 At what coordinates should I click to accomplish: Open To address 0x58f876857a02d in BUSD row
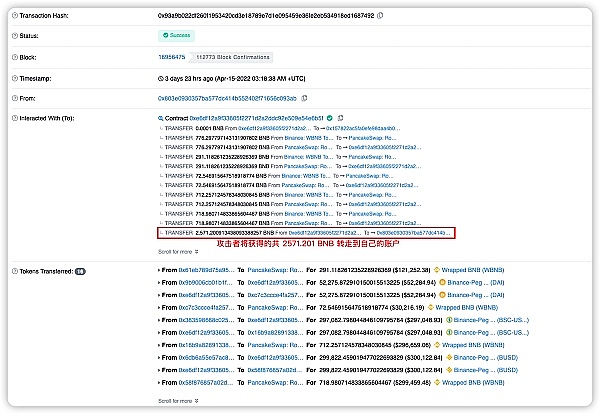pos(275,370)
